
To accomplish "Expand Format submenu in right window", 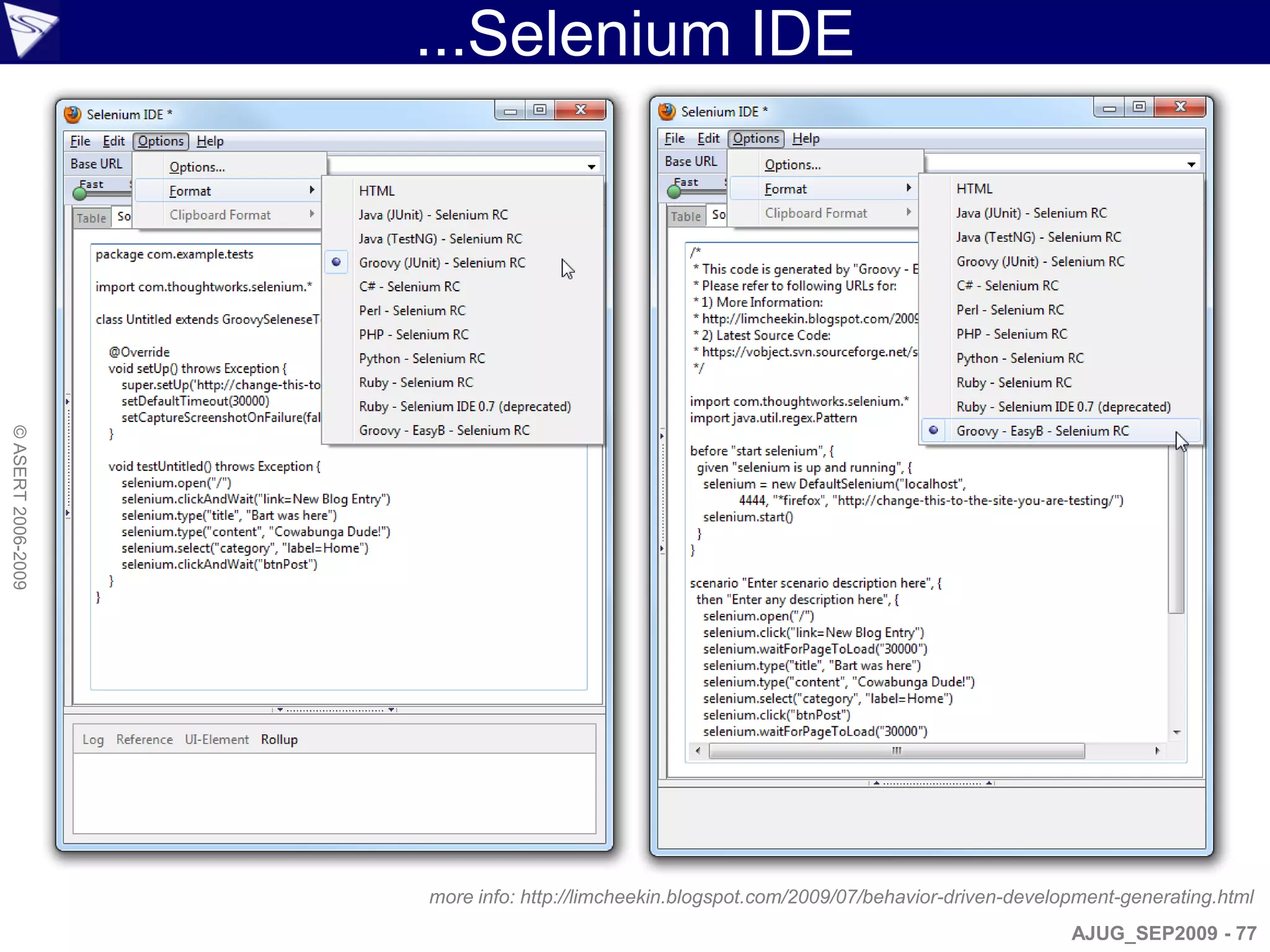I will tap(824, 189).
